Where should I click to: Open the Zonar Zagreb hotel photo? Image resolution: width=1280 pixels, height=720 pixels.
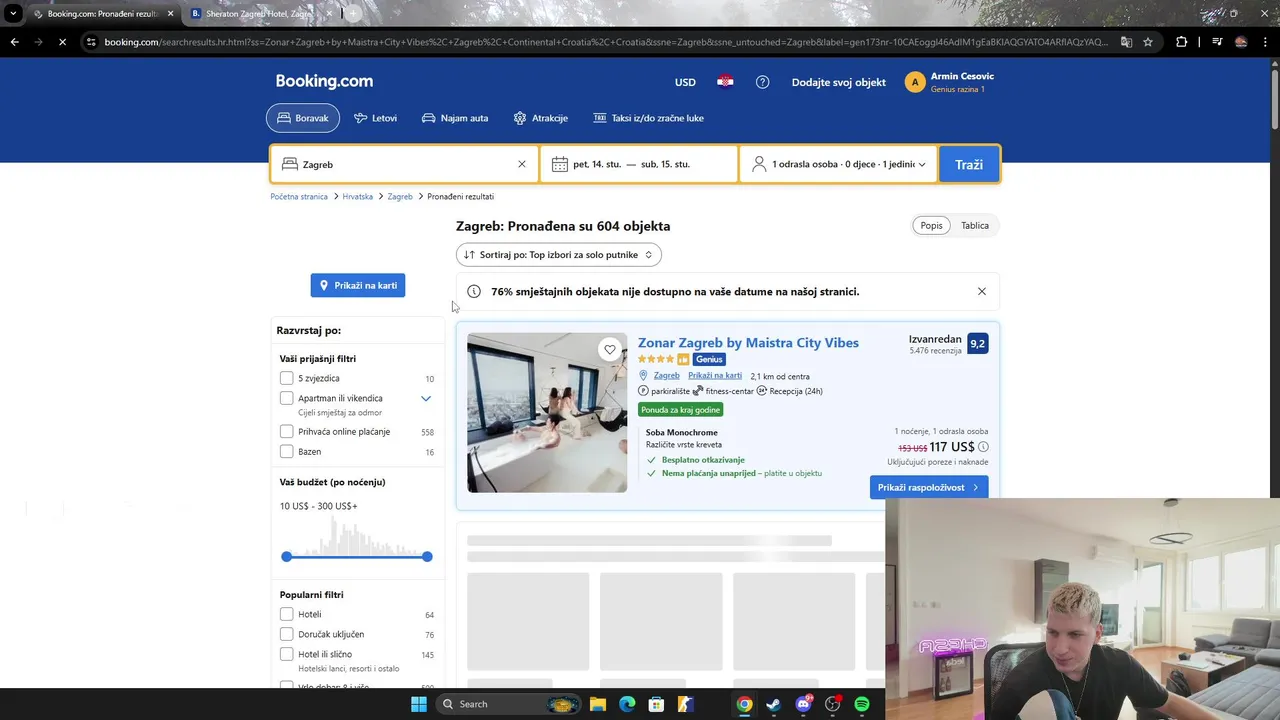(x=547, y=412)
